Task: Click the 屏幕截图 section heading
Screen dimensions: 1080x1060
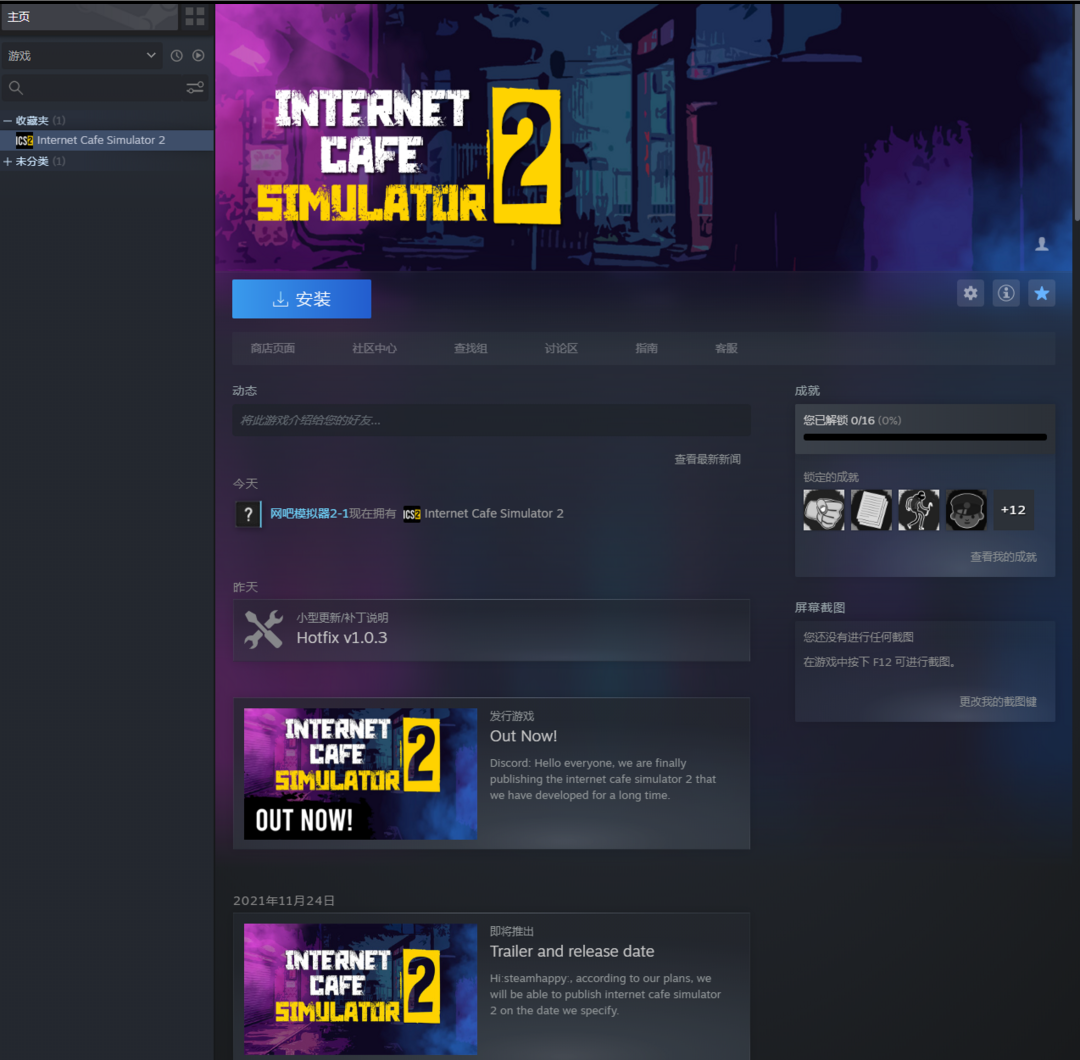Action: coord(820,607)
